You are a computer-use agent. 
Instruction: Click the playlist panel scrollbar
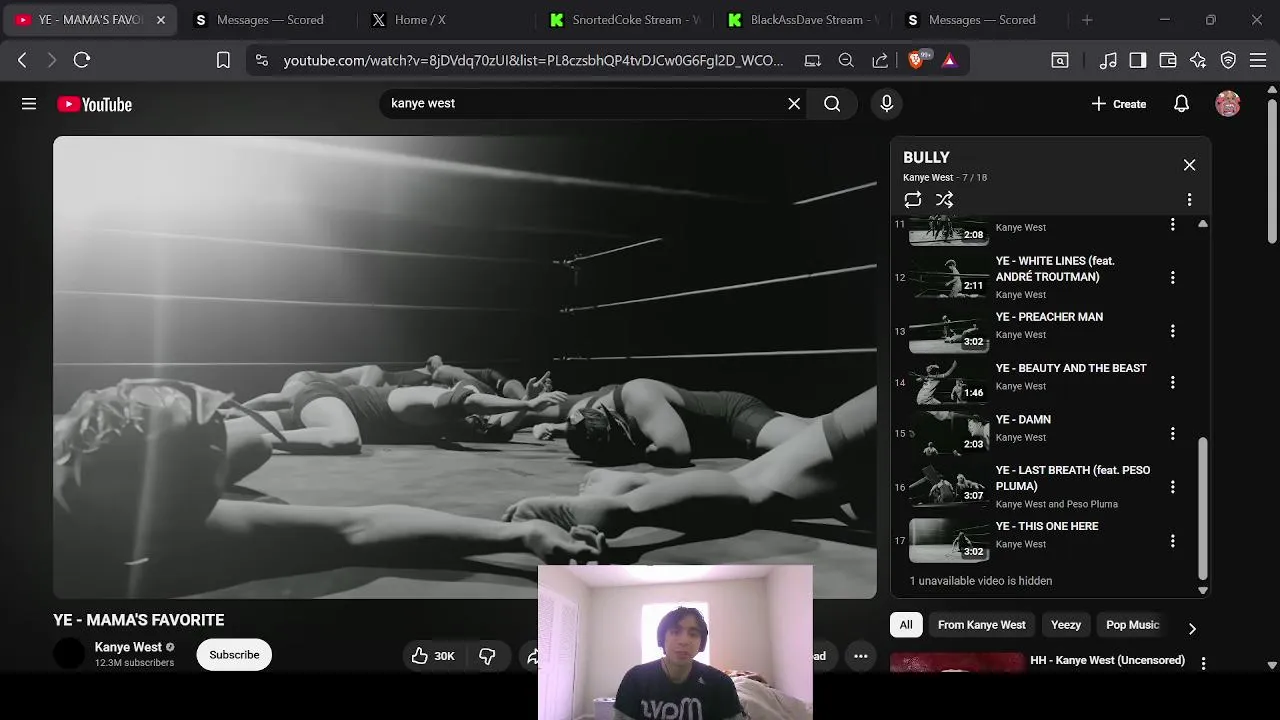(1203, 508)
